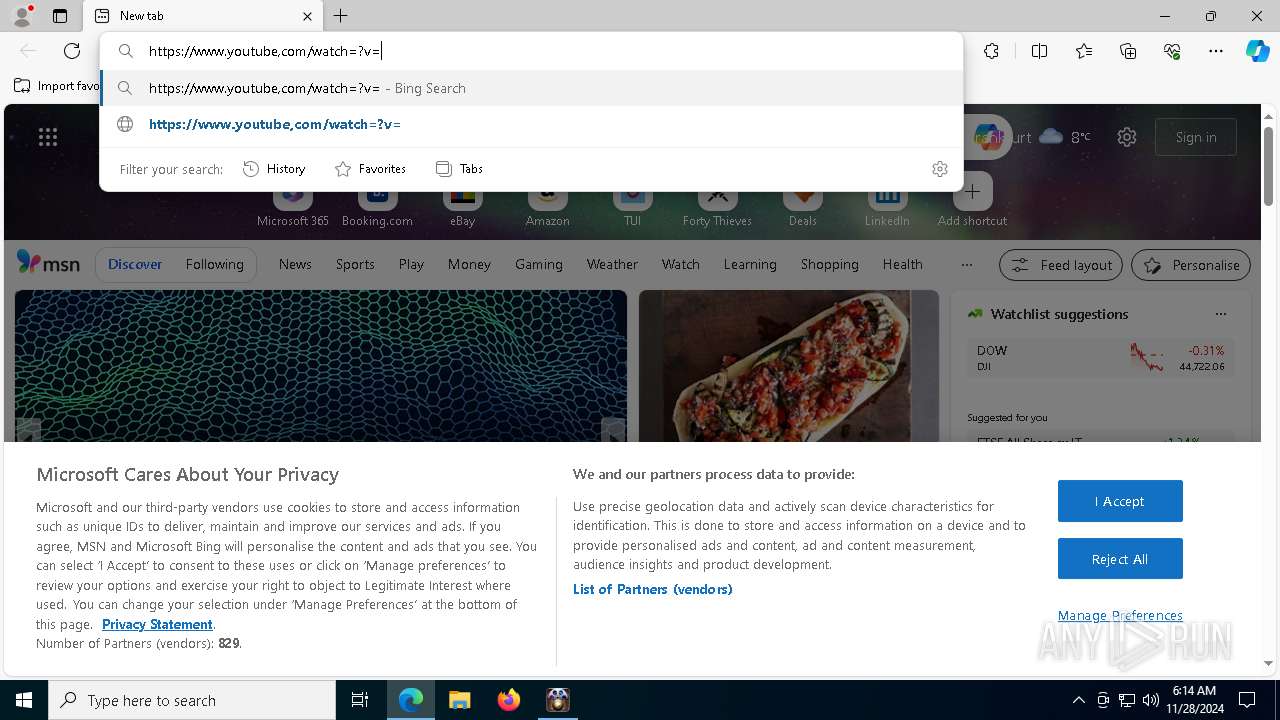
Task: Click the Sign in button
Action: pos(1196,137)
